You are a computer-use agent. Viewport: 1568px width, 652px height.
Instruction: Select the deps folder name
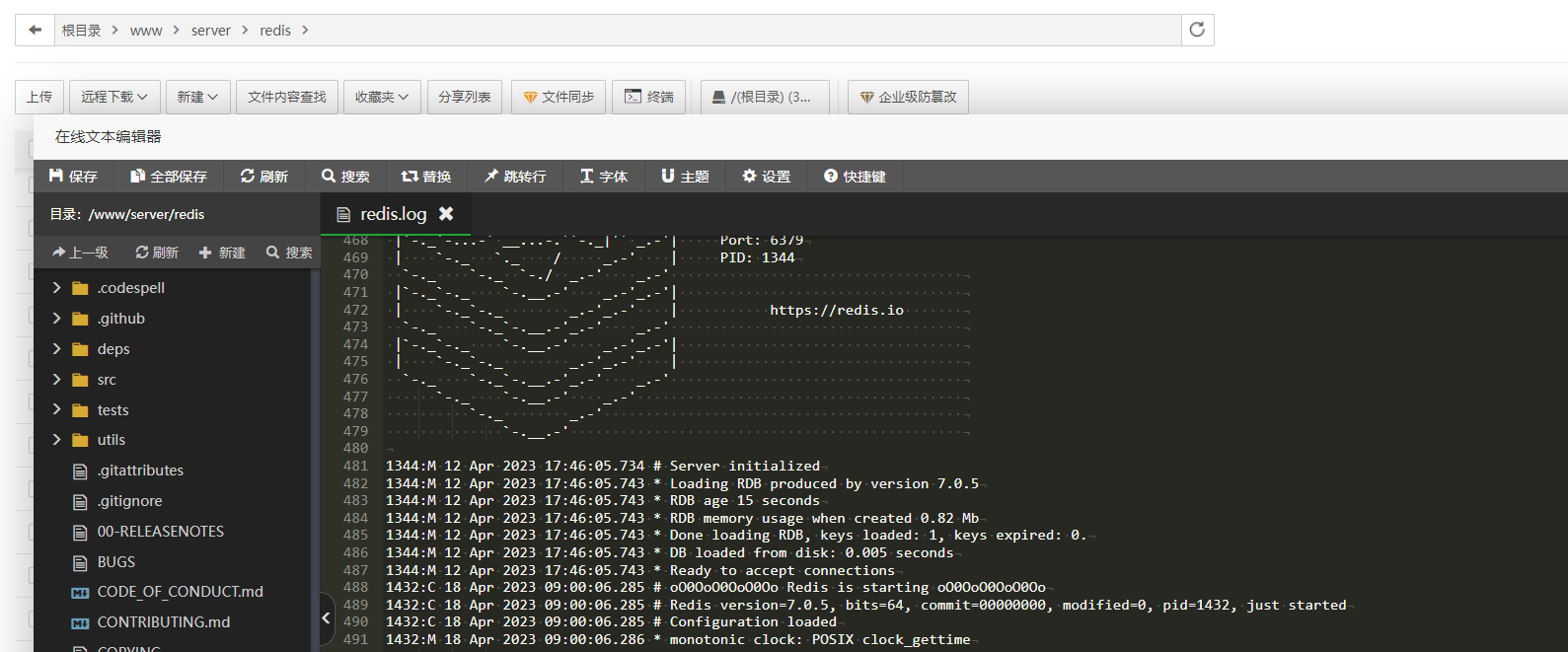(x=113, y=349)
